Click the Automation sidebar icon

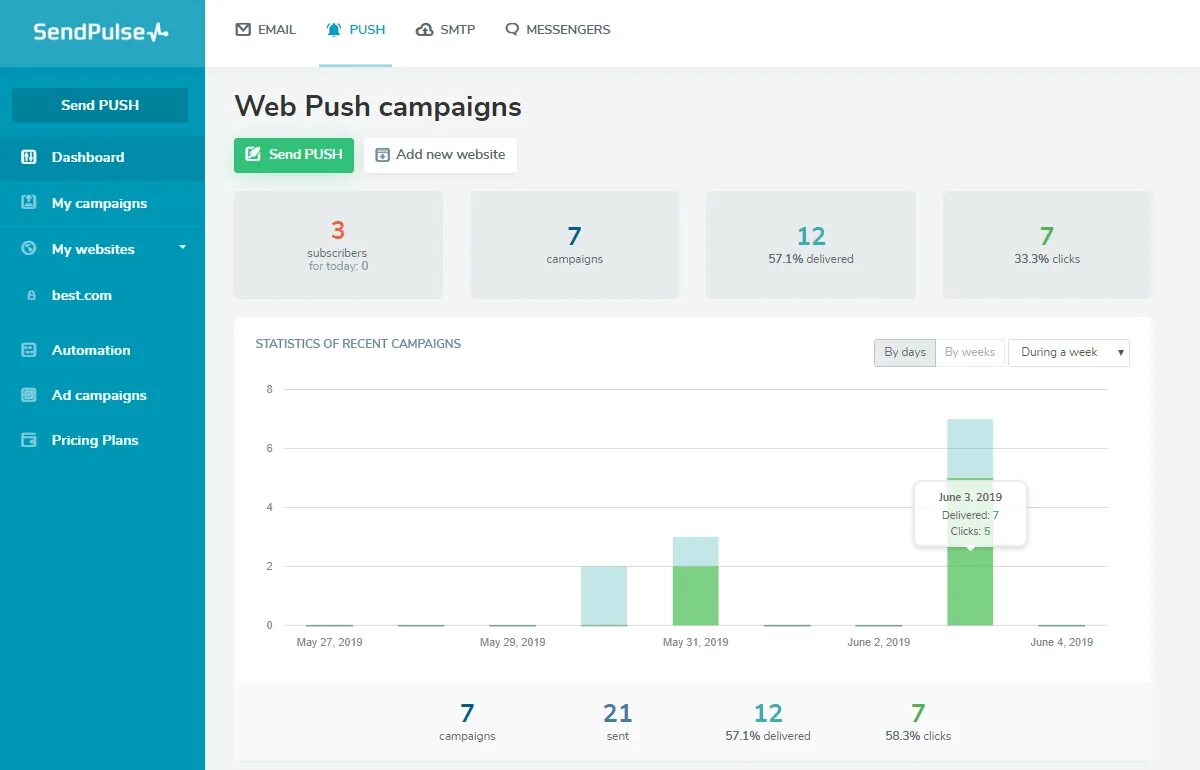pyautogui.click(x=29, y=350)
